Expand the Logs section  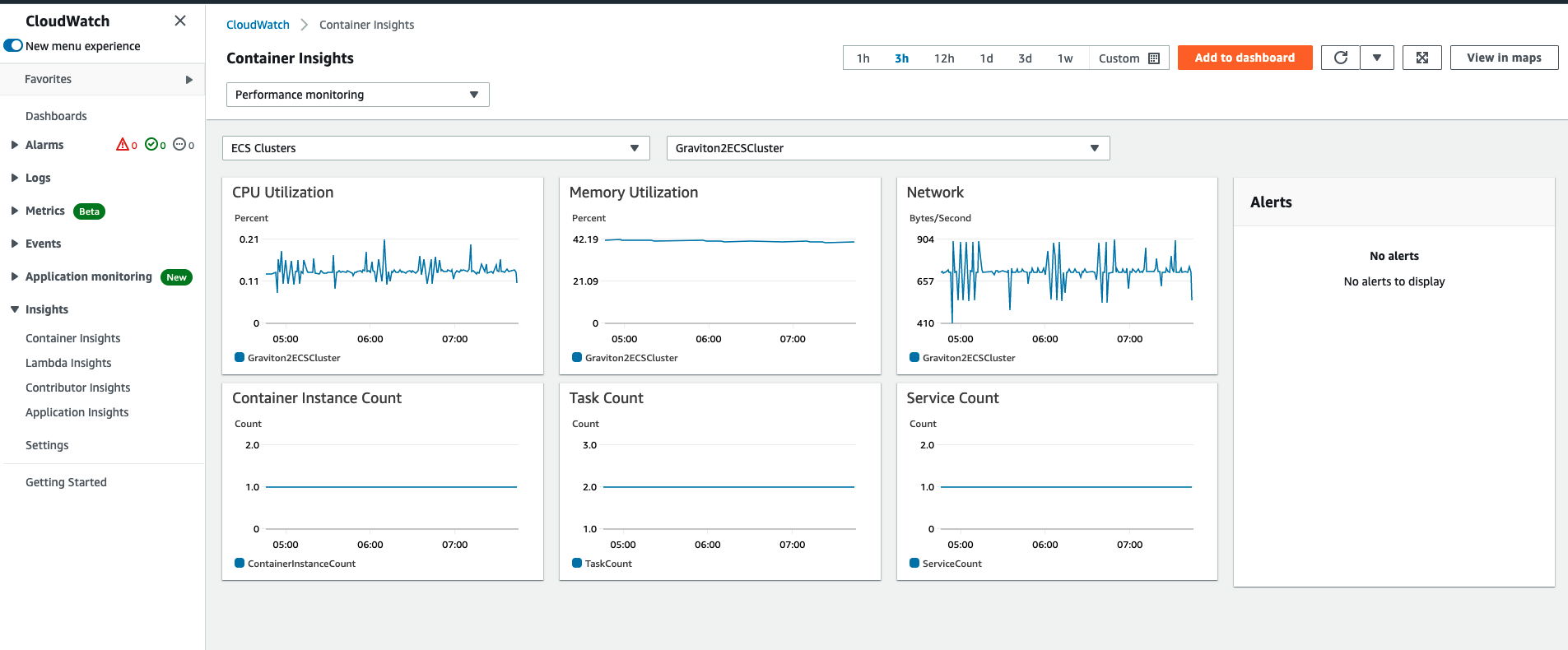[x=15, y=178]
